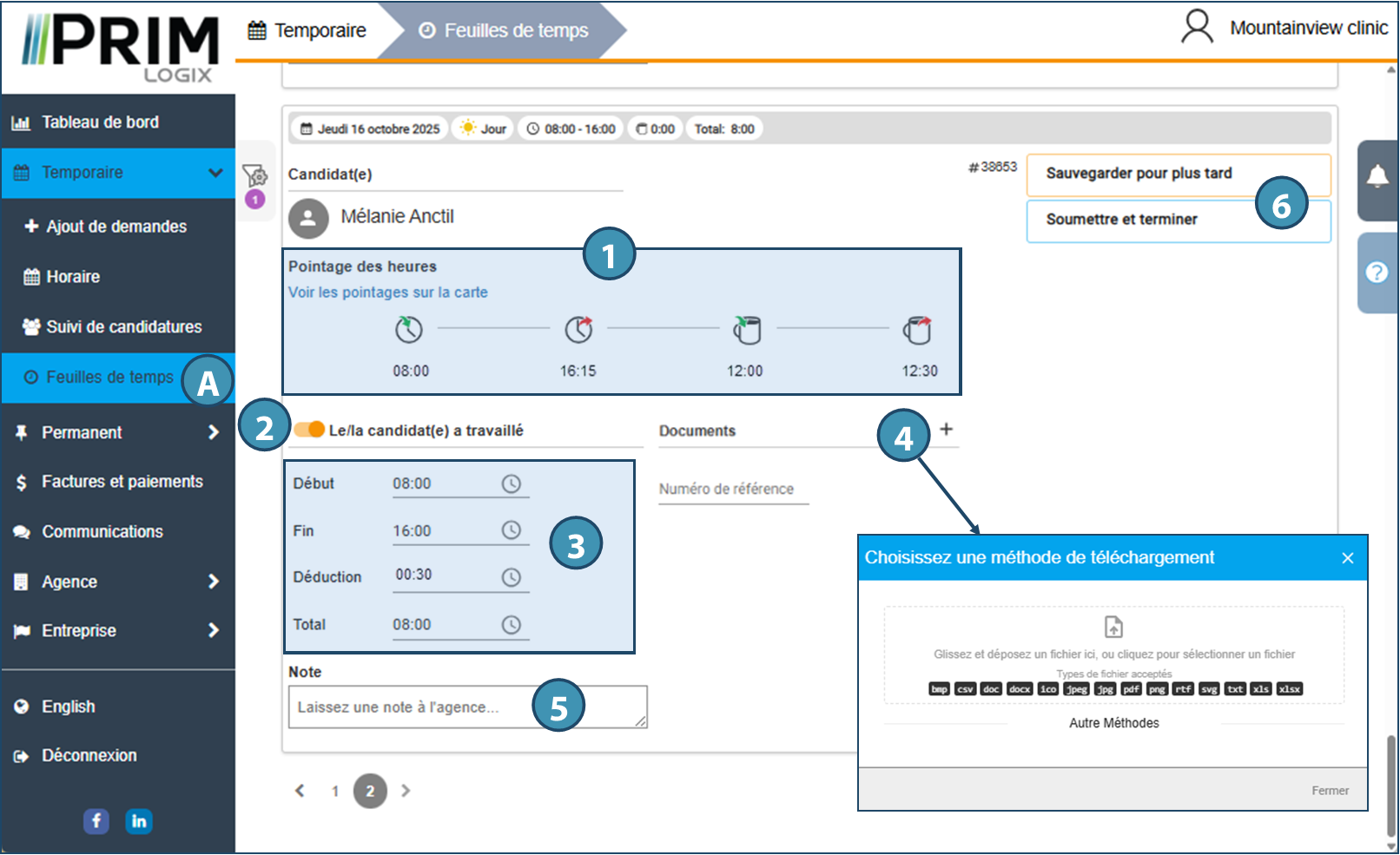The height and width of the screenshot is (855, 1400).
Task: Toggle the "Le/la candidat(e) a travaillé" switch
Action: [308, 430]
